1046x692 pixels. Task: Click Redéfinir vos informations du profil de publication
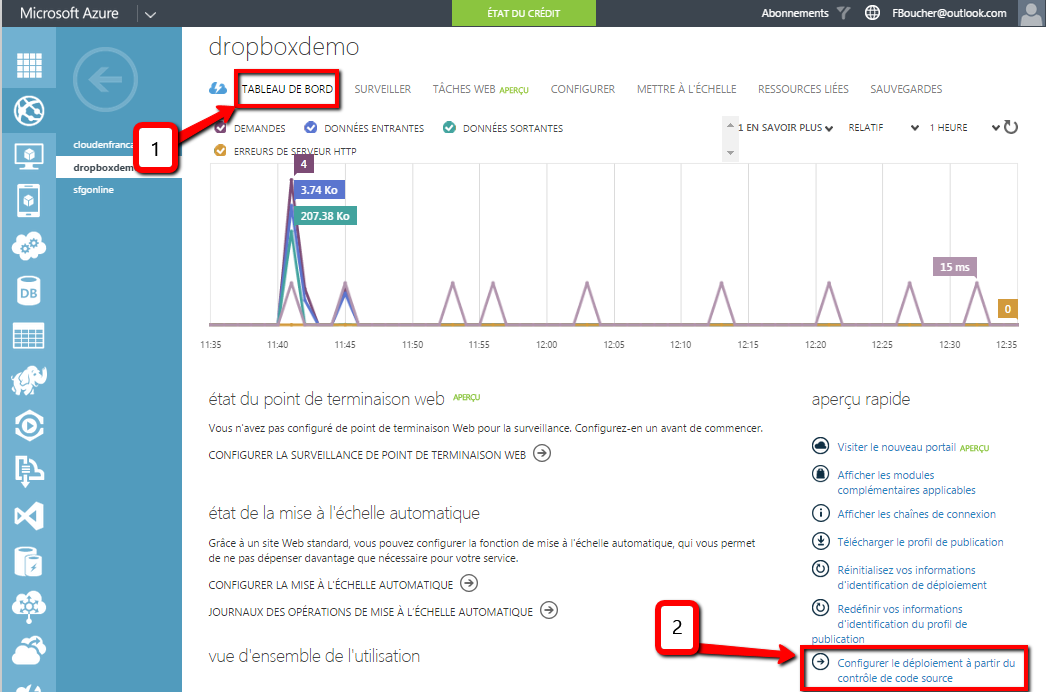point(889,624)
